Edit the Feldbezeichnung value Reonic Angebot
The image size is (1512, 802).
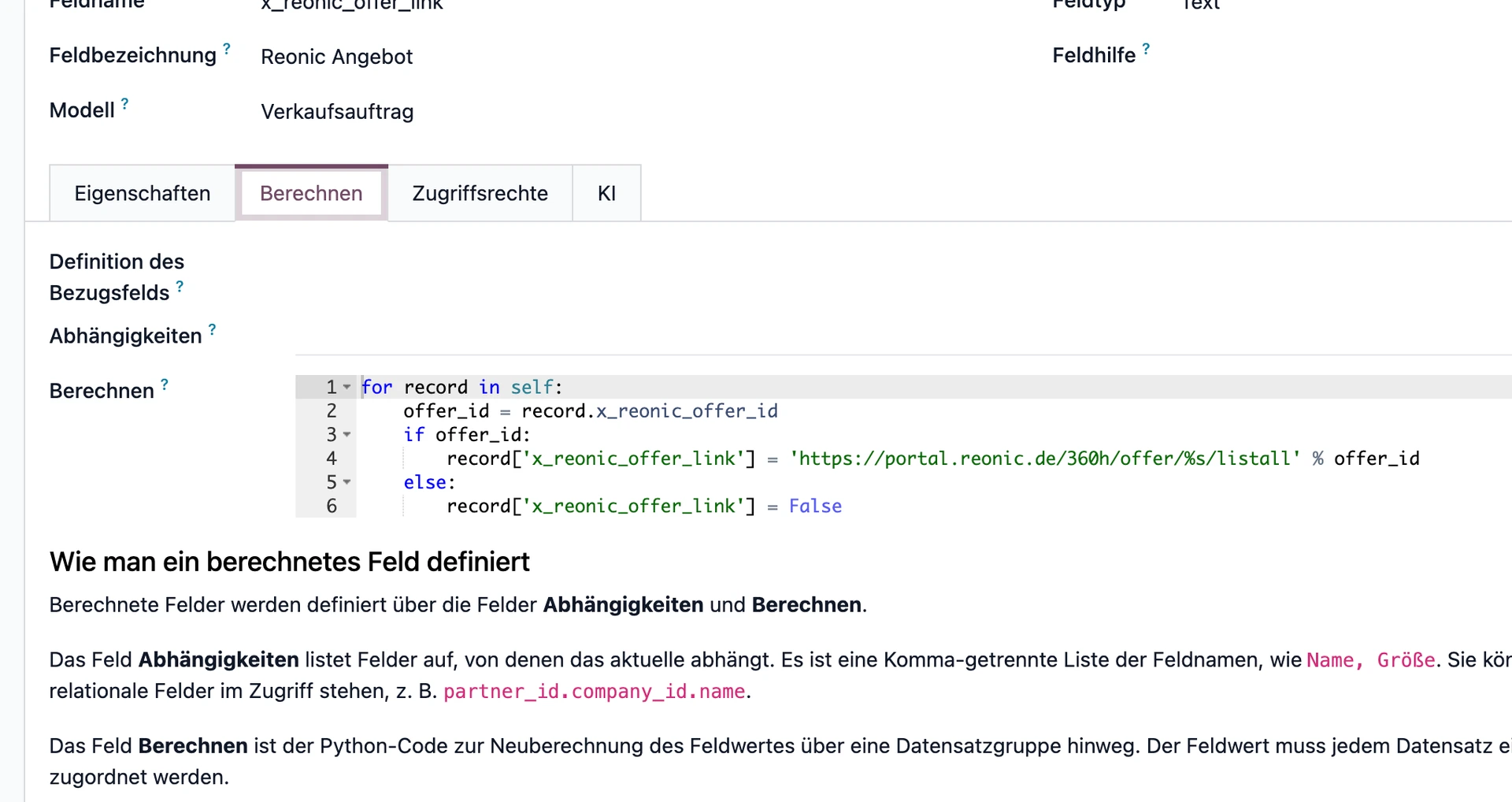coord(337,56)
